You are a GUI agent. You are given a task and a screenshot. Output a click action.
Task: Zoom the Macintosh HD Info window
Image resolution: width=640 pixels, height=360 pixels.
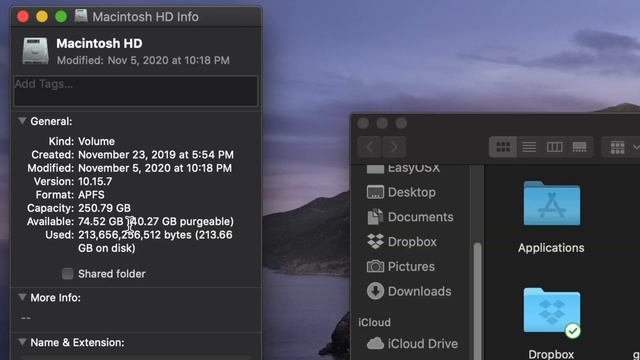[x=61, y=16]
